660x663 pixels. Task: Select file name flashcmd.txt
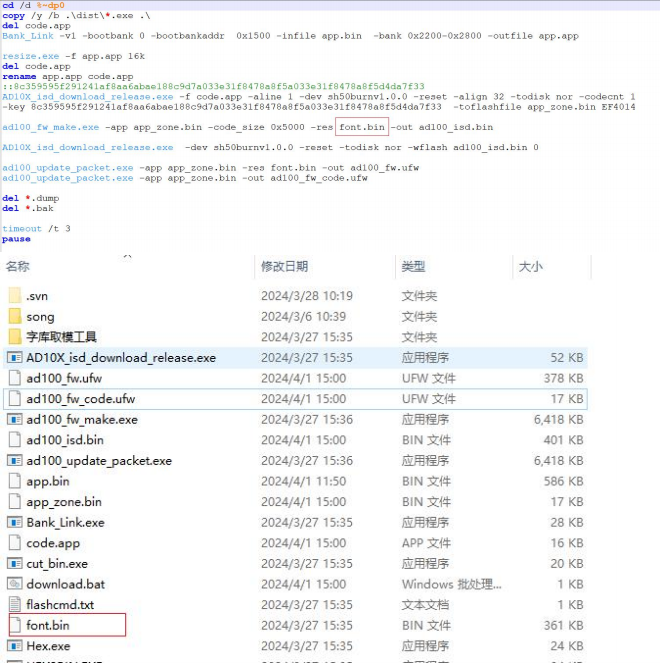coord(60,605)
